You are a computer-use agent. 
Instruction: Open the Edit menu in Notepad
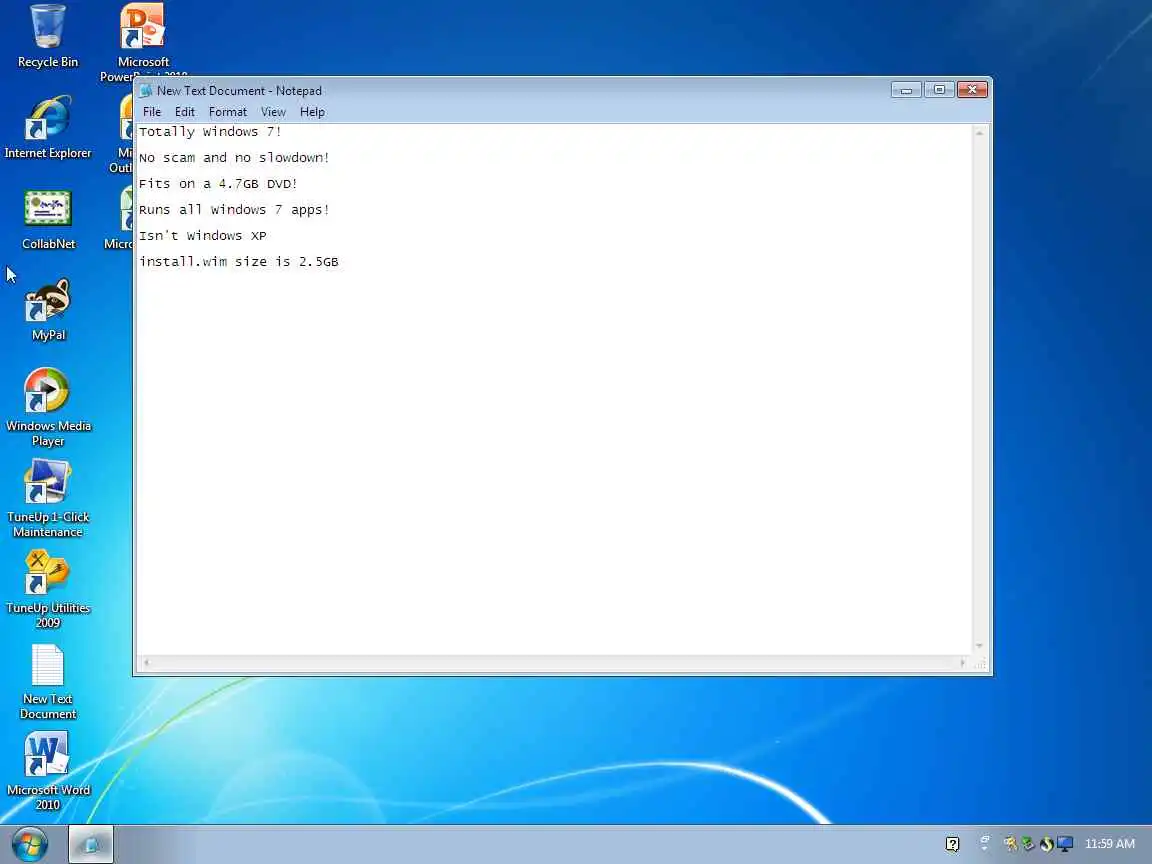184,112
